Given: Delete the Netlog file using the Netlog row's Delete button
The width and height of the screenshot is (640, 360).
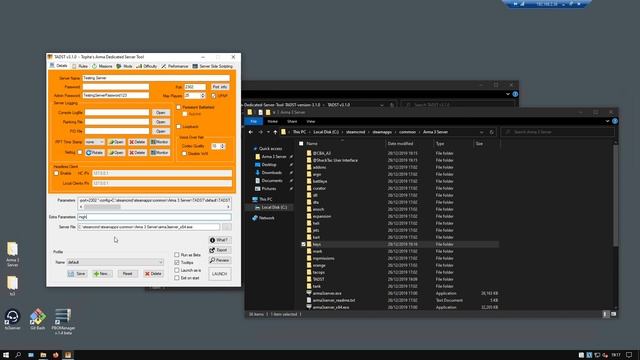Looking at the screenshot, I should click(x=138, y=153).
